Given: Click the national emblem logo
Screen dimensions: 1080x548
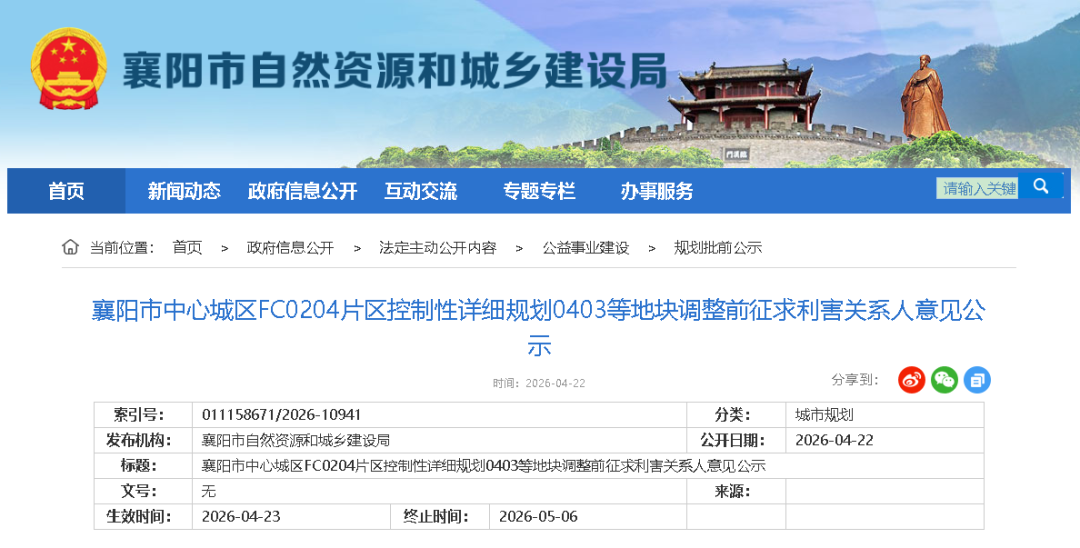Looking at the screenshot, I should (69, 70).
